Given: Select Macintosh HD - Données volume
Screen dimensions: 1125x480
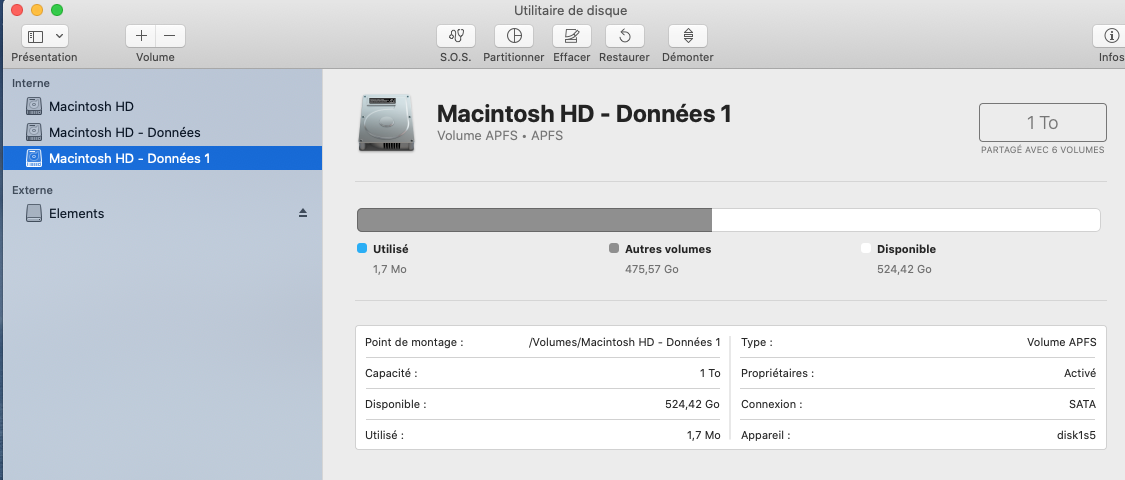Looking at the screenshot, I should (124, 132).
